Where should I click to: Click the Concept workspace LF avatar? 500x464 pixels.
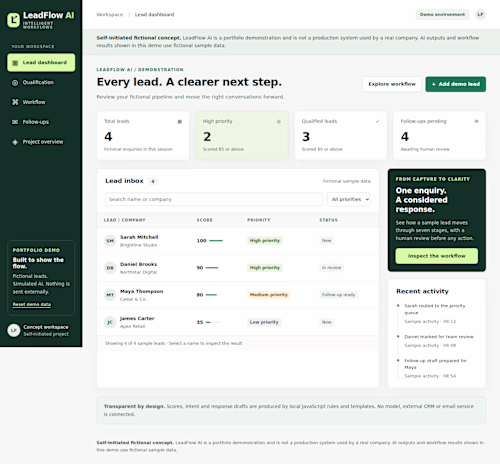(x=14, y=330)
